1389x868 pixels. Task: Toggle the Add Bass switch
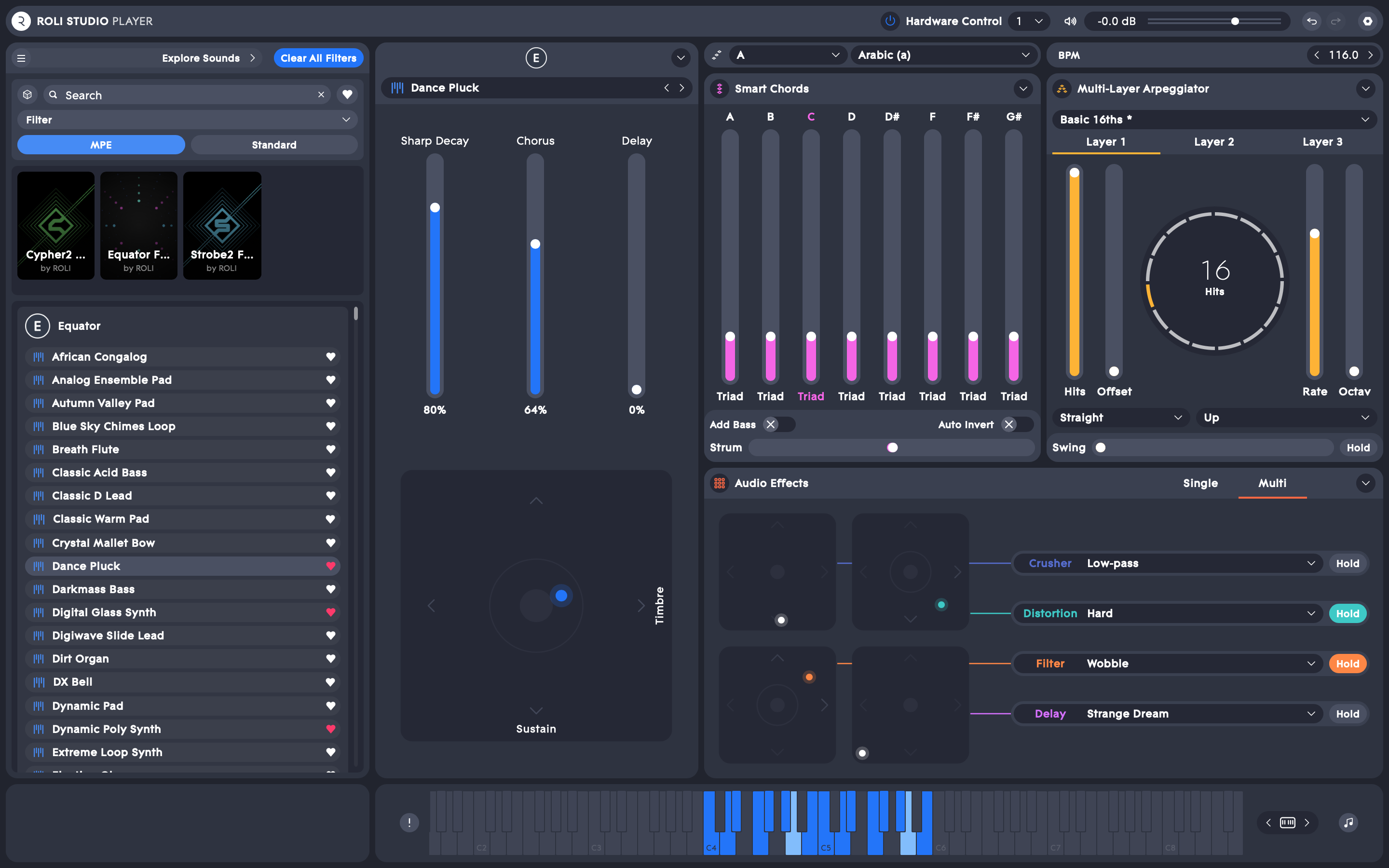[779, 425]
